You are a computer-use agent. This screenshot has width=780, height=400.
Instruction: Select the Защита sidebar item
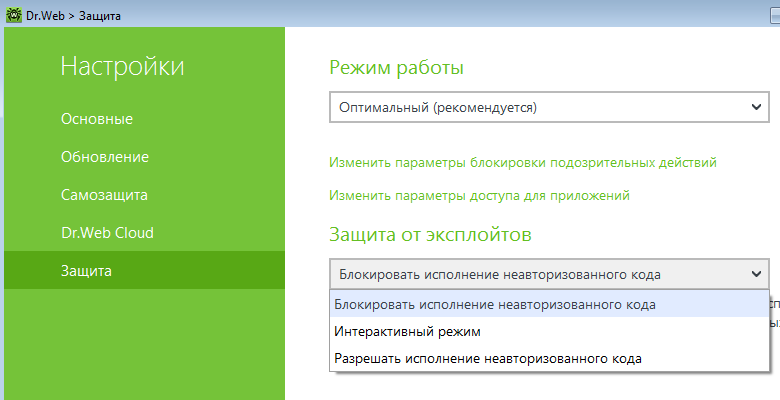tap(144, 270)
